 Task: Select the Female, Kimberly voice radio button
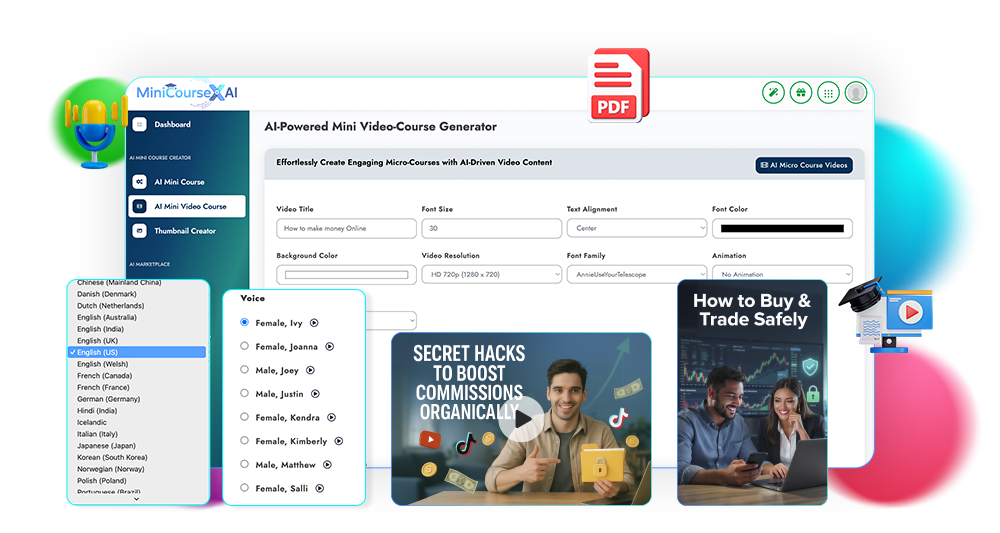(x=244, y=441)
